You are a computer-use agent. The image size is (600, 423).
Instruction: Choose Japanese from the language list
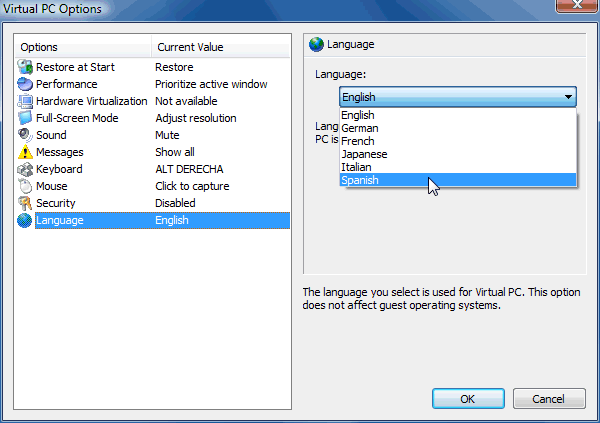458,154
